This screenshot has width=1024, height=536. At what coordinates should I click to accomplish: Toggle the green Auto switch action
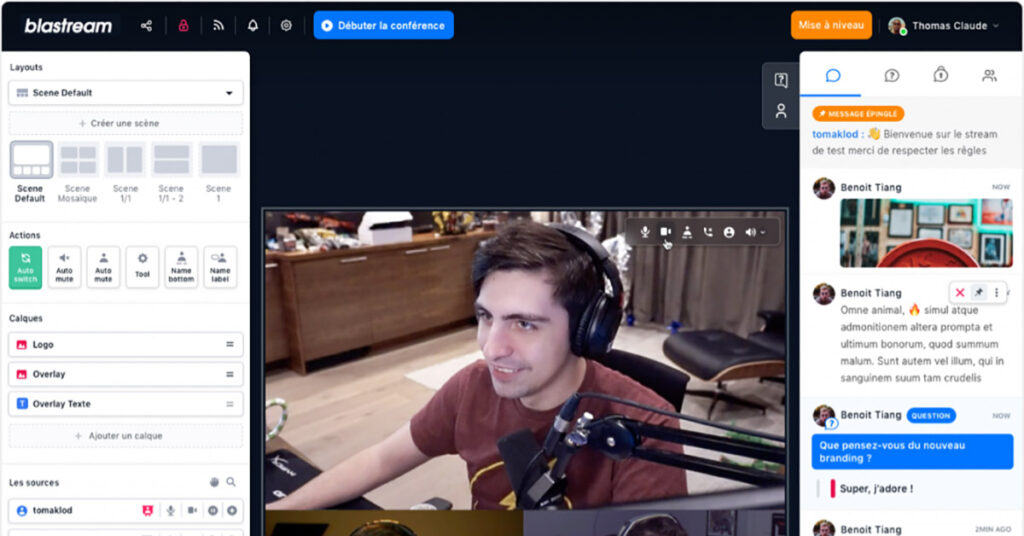(26, 267)
